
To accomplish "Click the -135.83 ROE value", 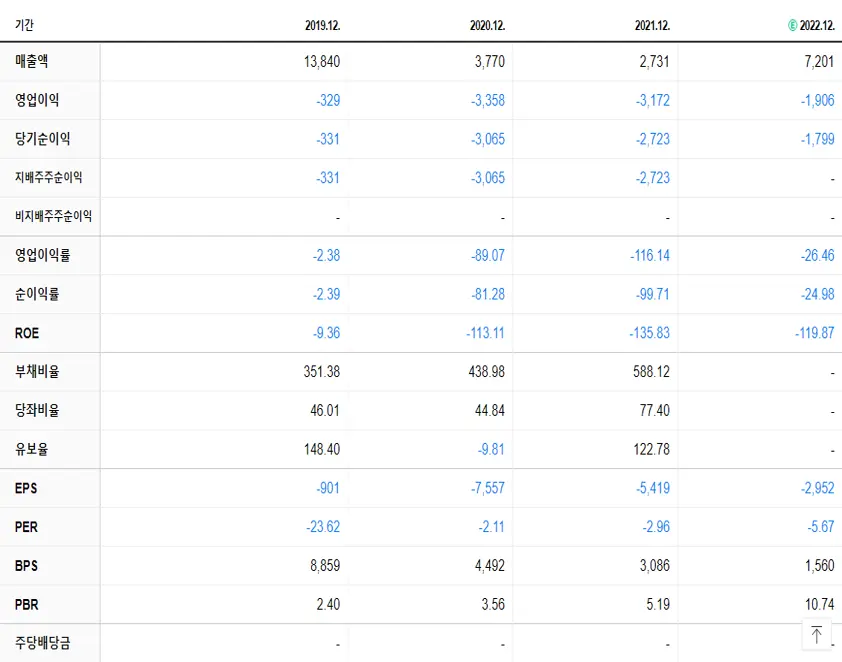I will point(650,333).
